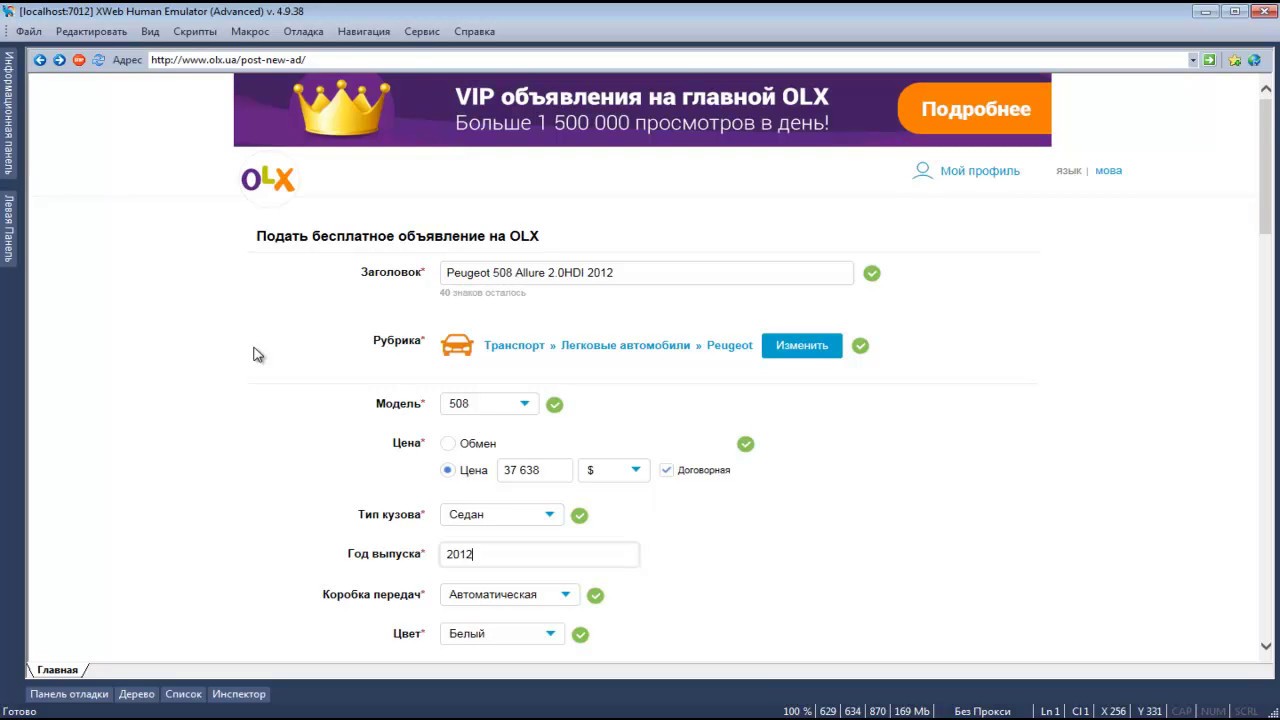Click the green checkmark in the Цена row

(x=745, y=444)
